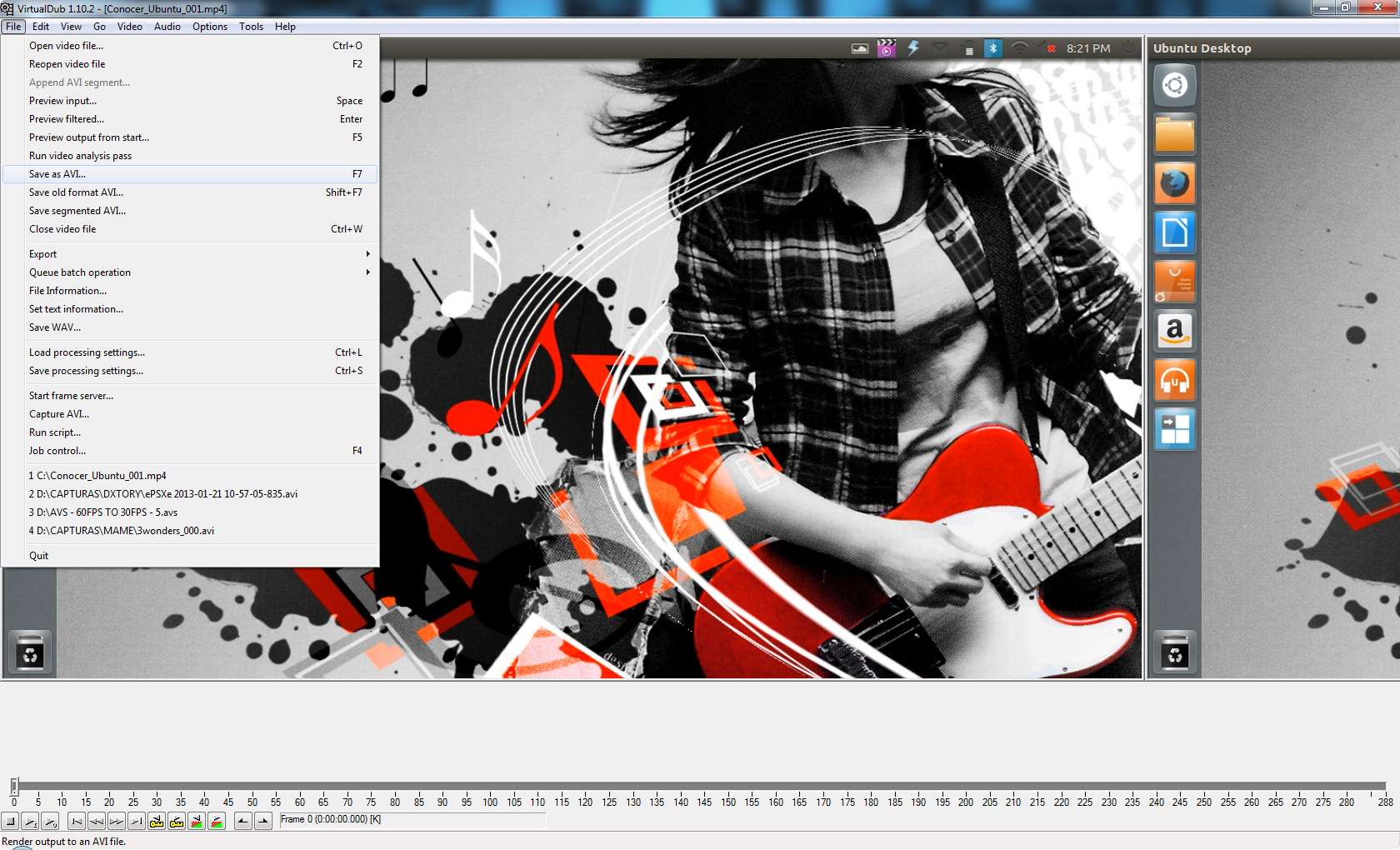Open File Information...
Viewport: 1400px width, 850px height.
pos(190,291)
